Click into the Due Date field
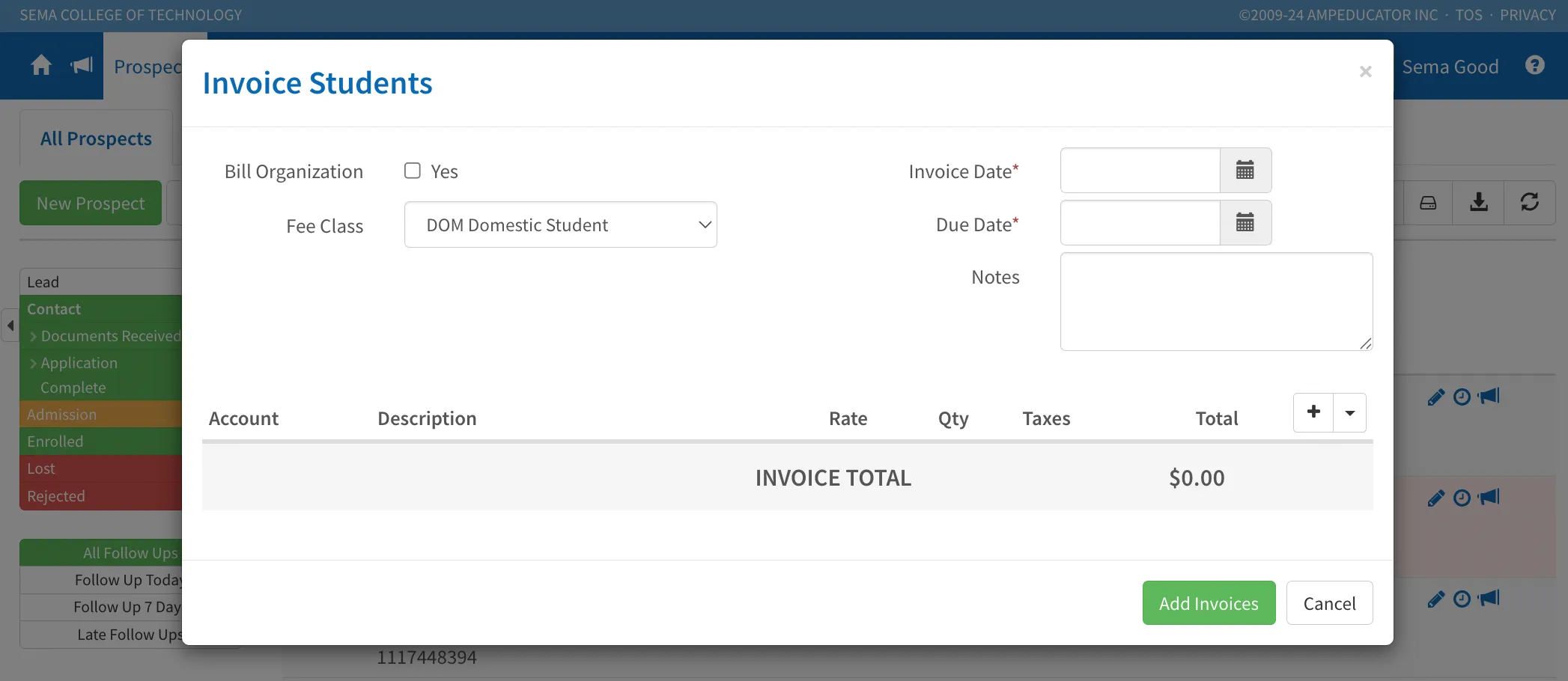The image size is (1568, 681). point(1140,223)
